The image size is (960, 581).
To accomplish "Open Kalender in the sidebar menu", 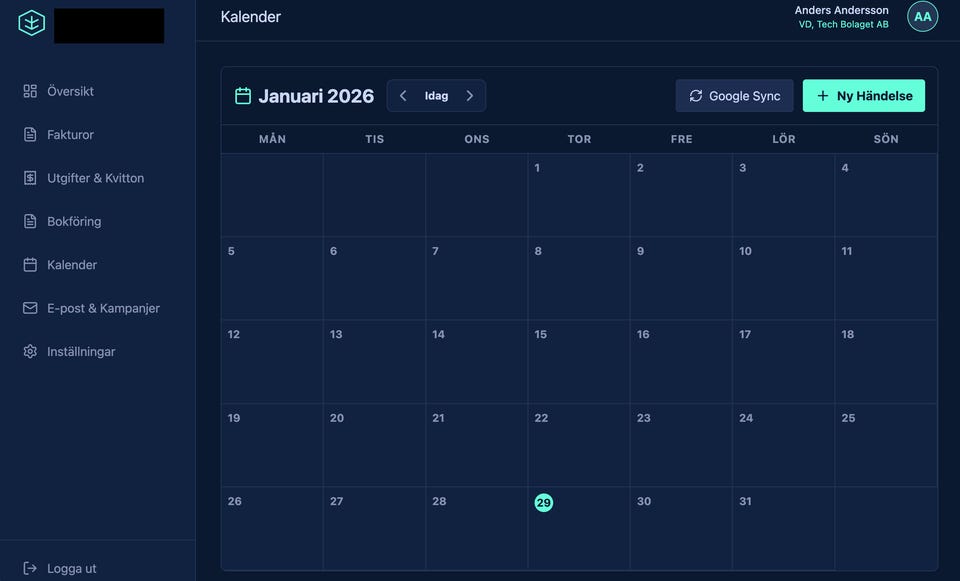I will click(72, 265).
